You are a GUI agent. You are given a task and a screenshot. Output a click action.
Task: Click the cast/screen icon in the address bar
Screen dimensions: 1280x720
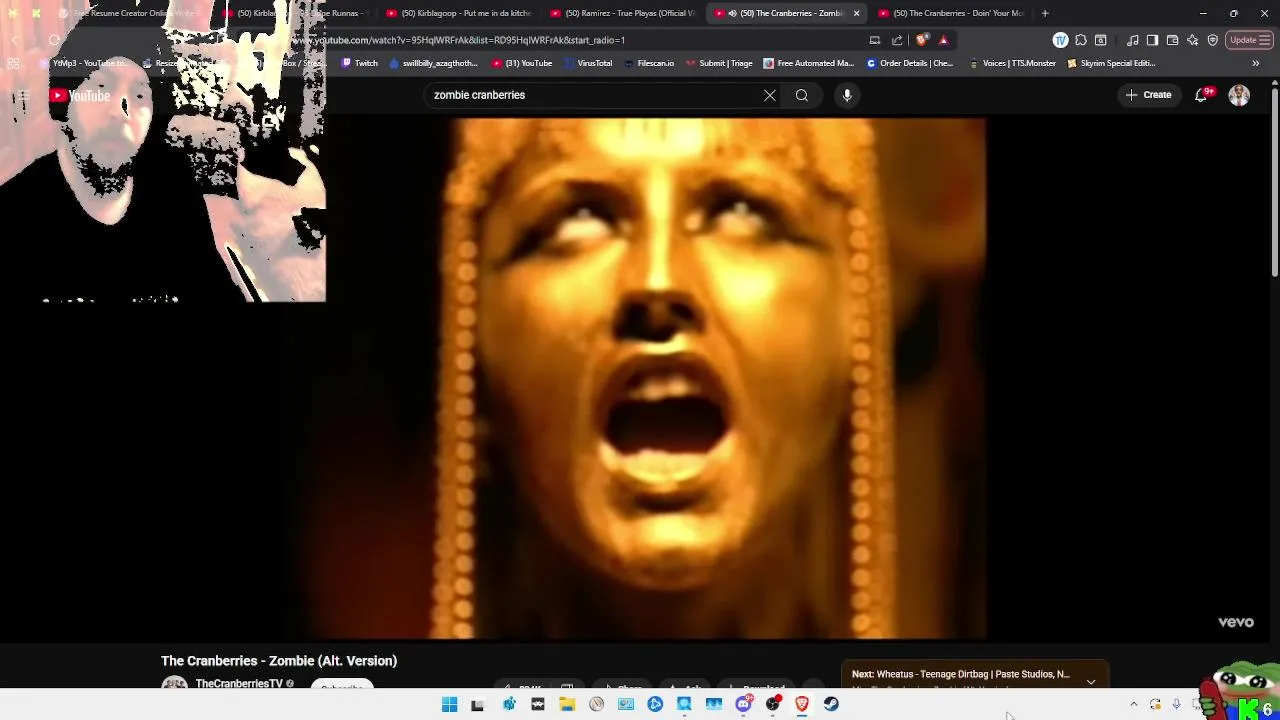(x=875, y=40)
